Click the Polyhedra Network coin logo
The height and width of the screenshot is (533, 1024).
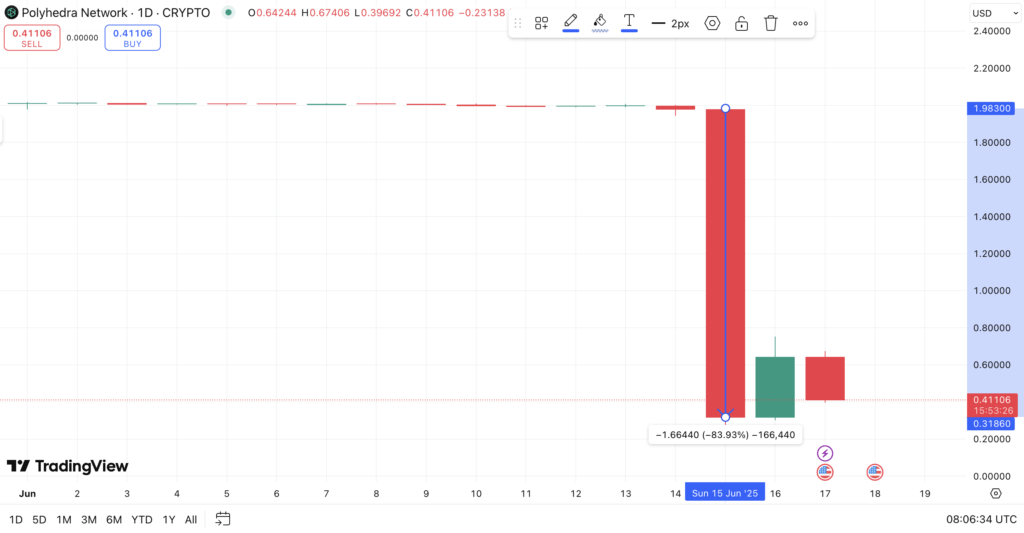click(11, 12)
